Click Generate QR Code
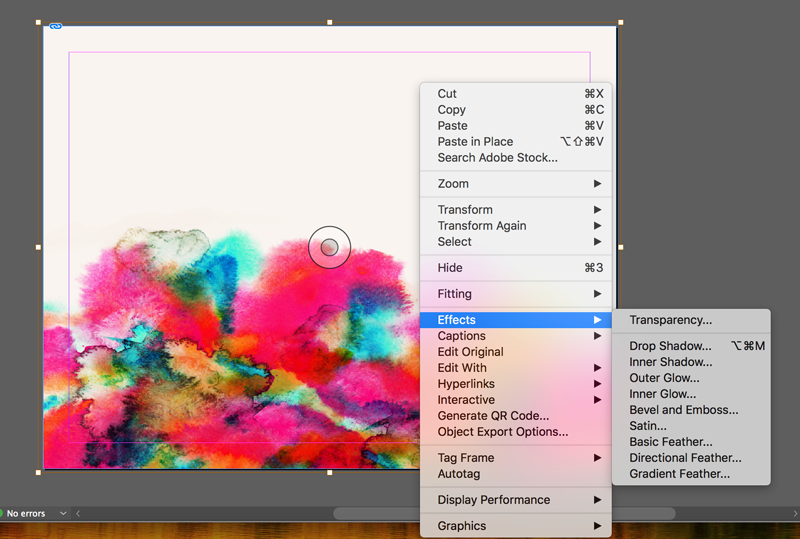Screen dimensions: 800x539 pyautogui.click(x=493, y=416)
